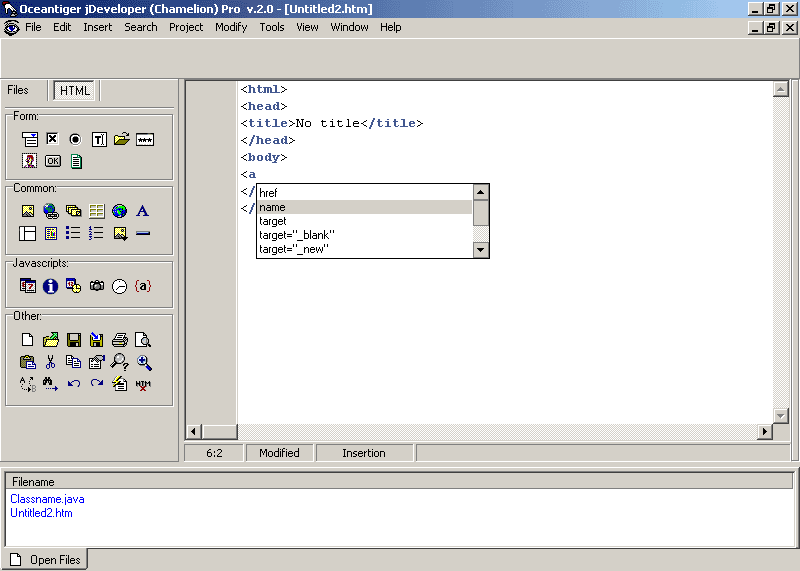Click the {a} braces Javascript icon
800x571 pixels.
pos(143,286)
